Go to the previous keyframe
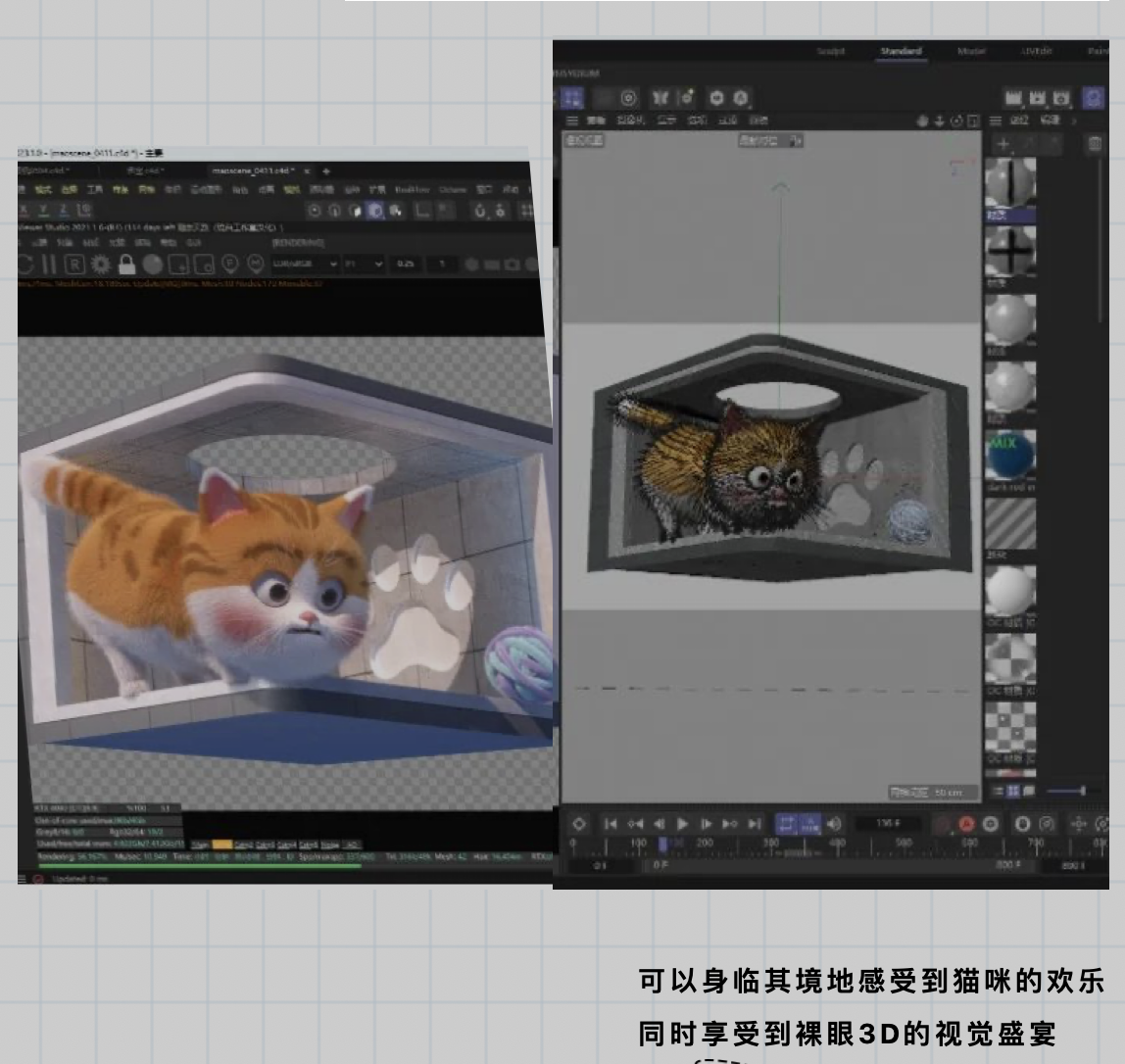 click(635, 824)
